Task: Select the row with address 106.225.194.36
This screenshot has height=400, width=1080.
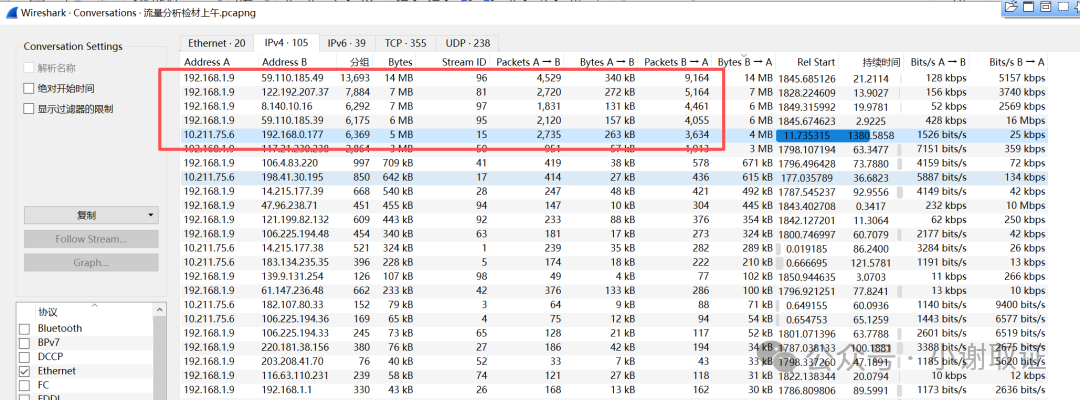Action: coord(614,318)
